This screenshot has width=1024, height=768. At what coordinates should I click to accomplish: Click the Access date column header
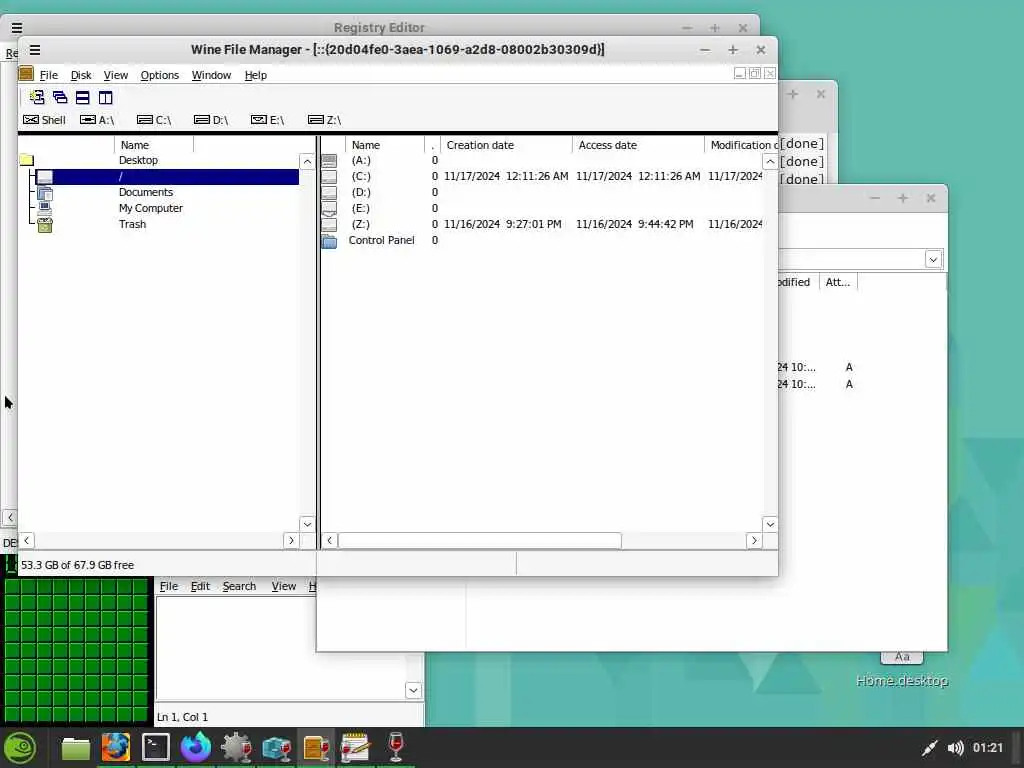(638, 145)
